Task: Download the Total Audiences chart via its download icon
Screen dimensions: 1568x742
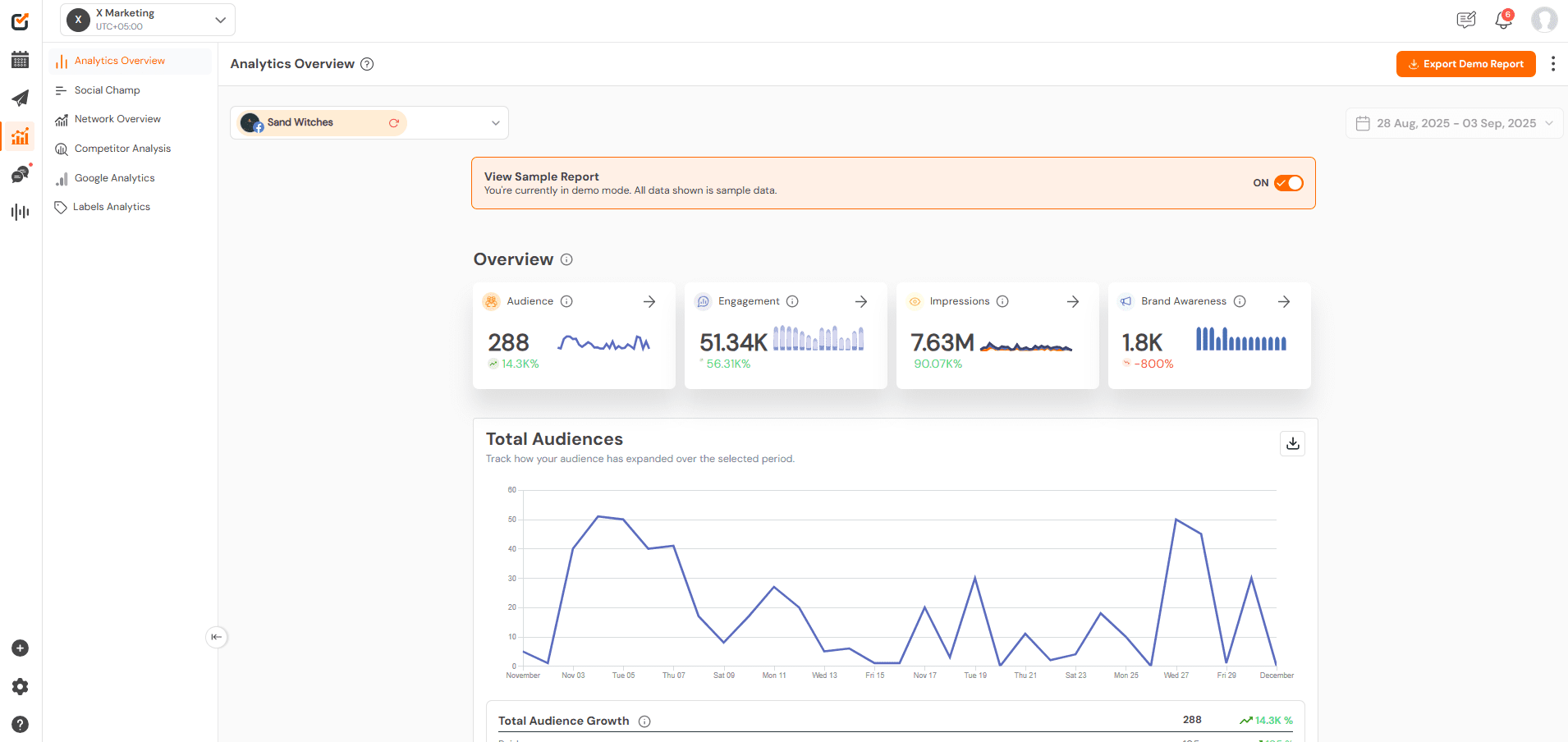Action: [1292, 443]
